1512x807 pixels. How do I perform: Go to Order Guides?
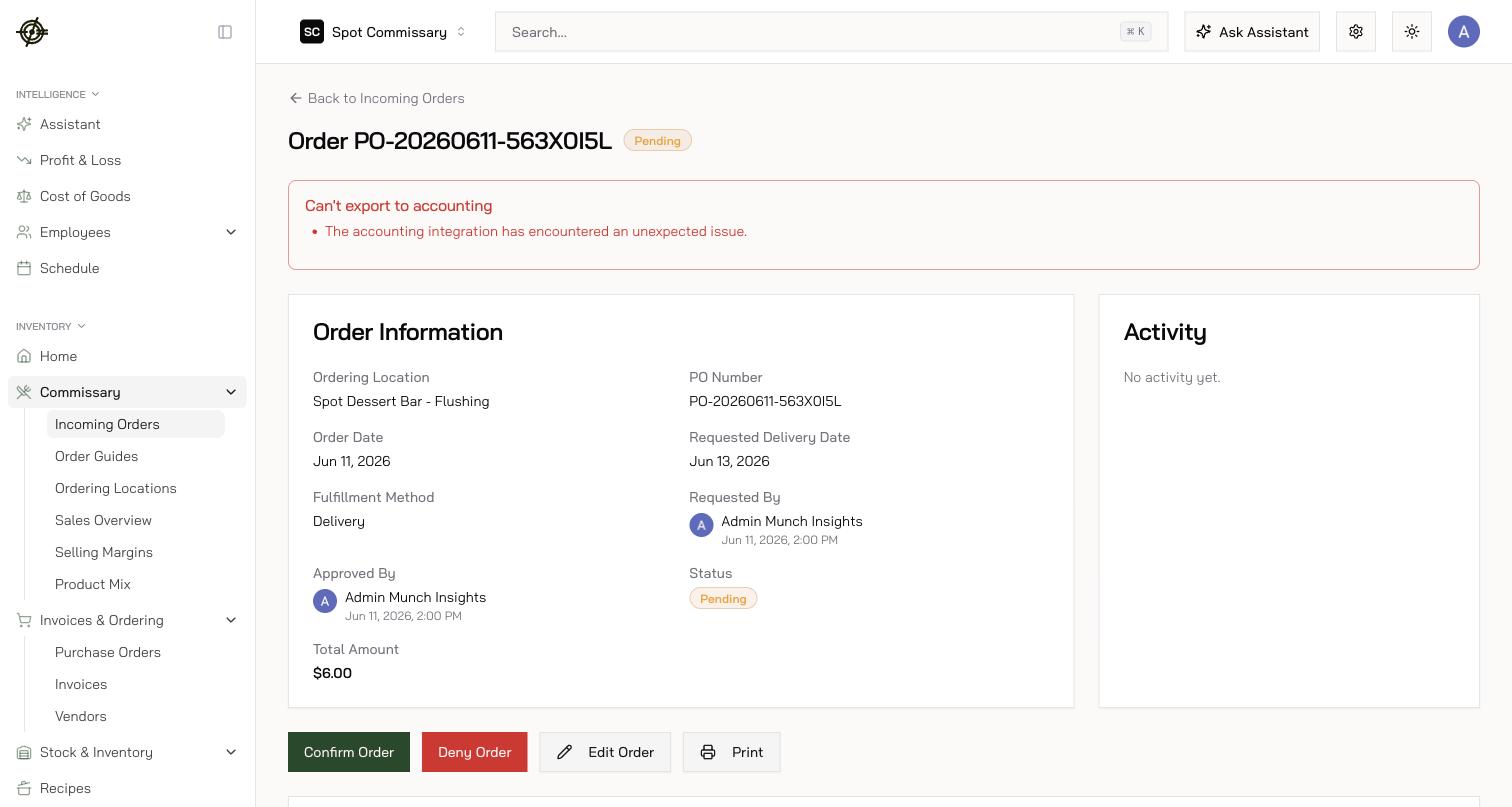point(96,456)
